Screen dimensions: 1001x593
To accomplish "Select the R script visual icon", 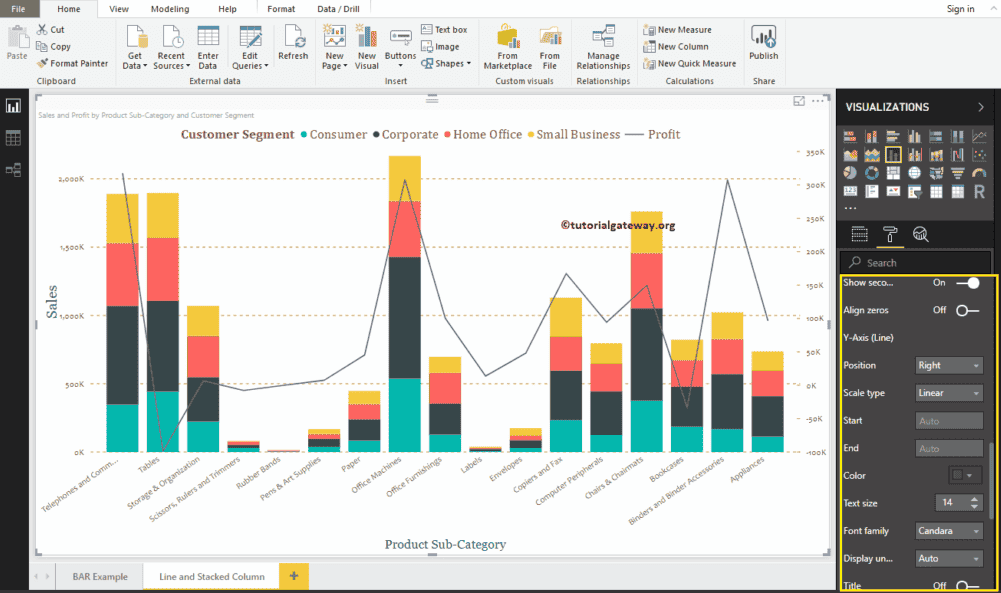I will (x=979, y=190).
